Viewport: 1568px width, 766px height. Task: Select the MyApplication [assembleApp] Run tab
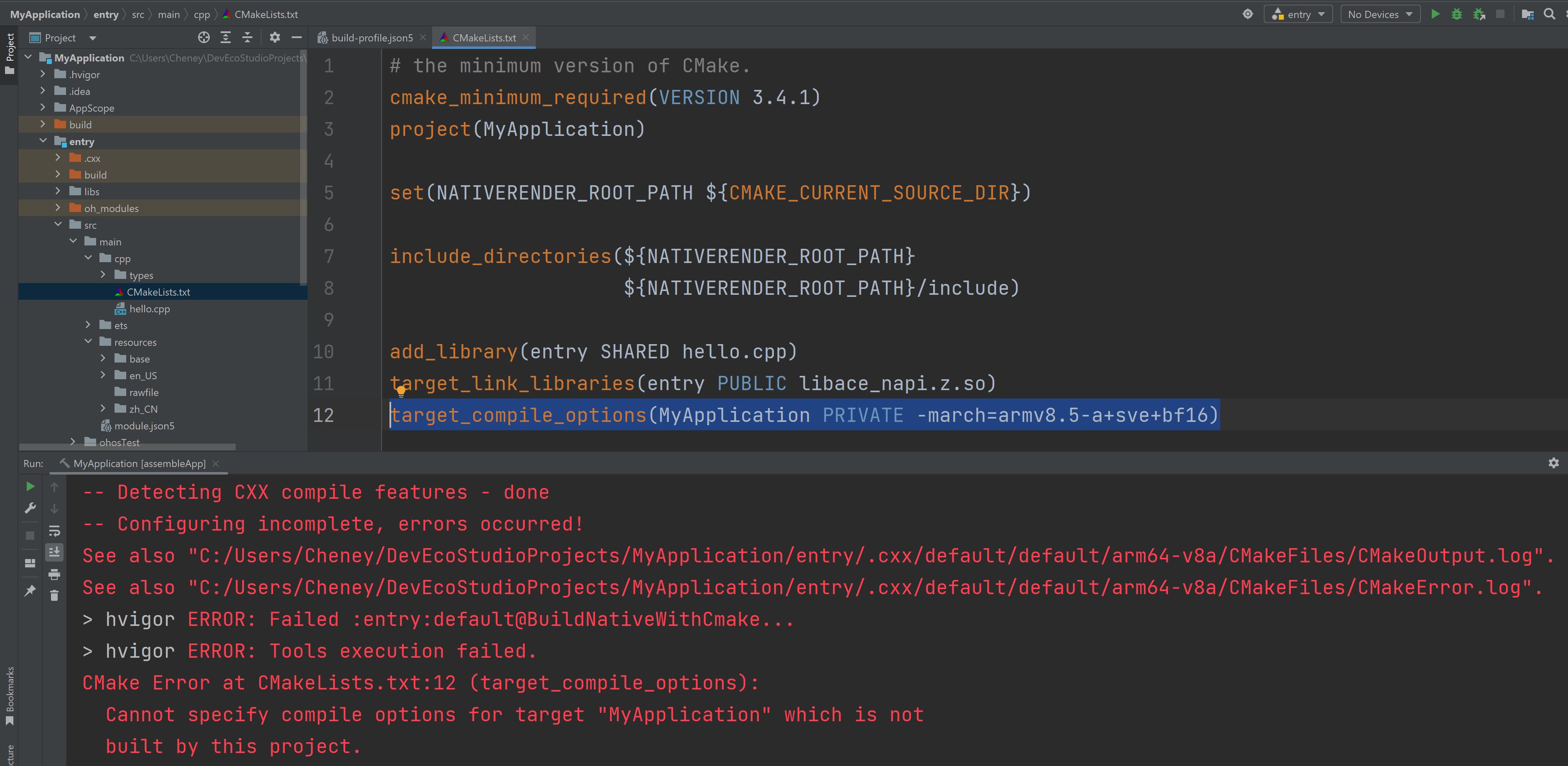(140, 463)
